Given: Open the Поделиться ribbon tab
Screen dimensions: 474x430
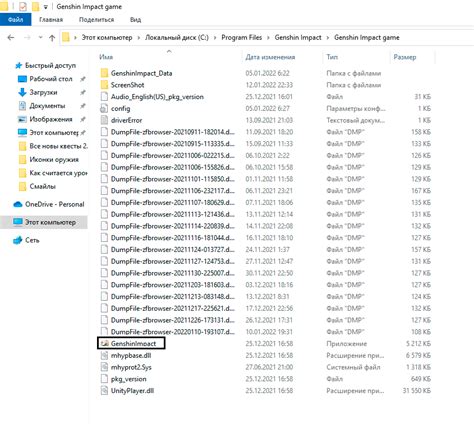Looking at the screenshot, I should pos(96,20).
